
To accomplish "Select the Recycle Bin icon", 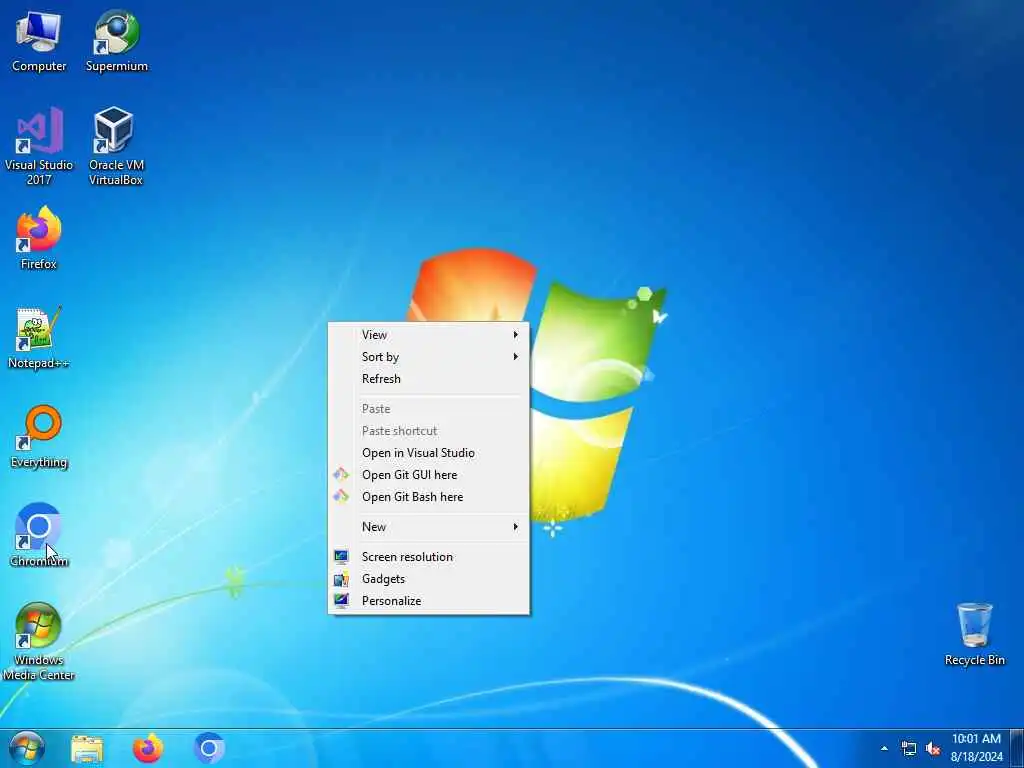I will pyautogui.click(x=974, y=635).
